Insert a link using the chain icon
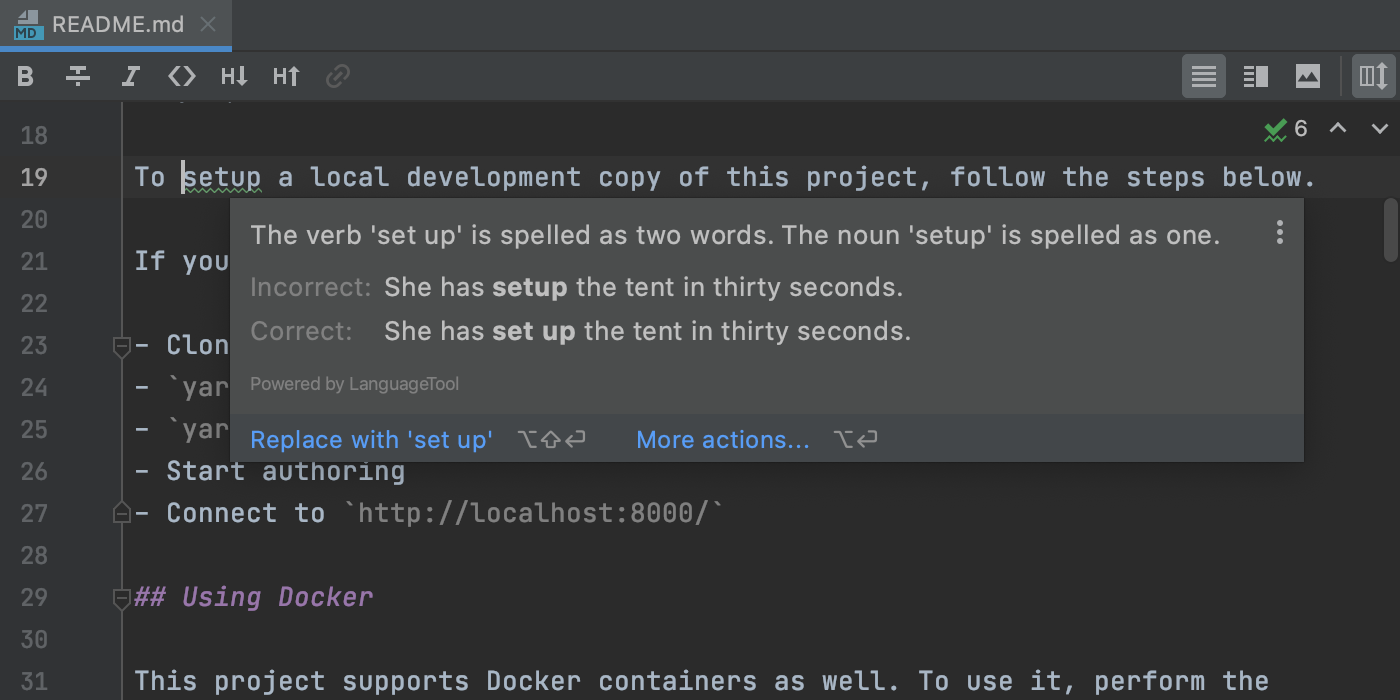 338,76
